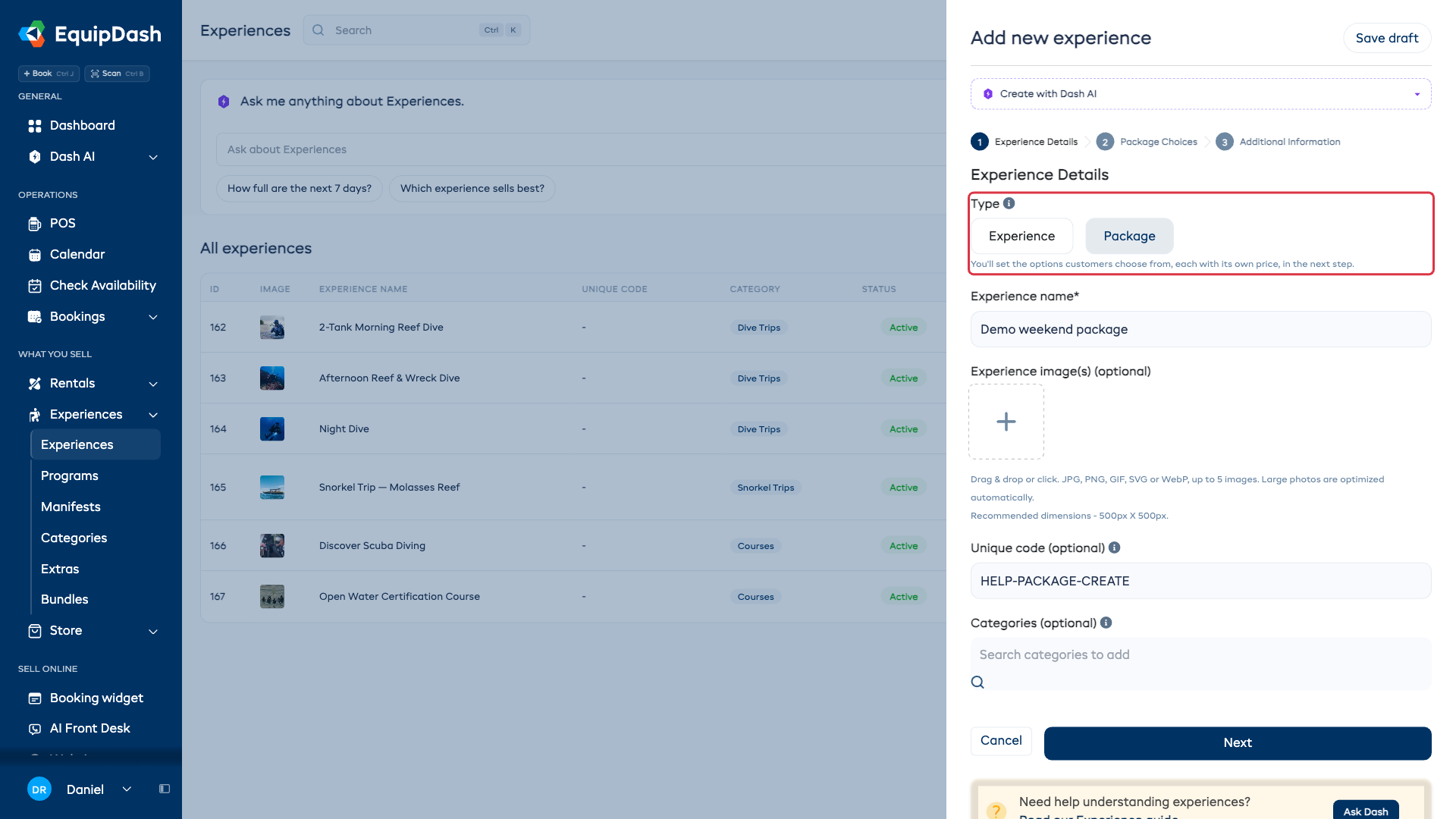Open the Daniel user menu chevron

coord(127,789)
